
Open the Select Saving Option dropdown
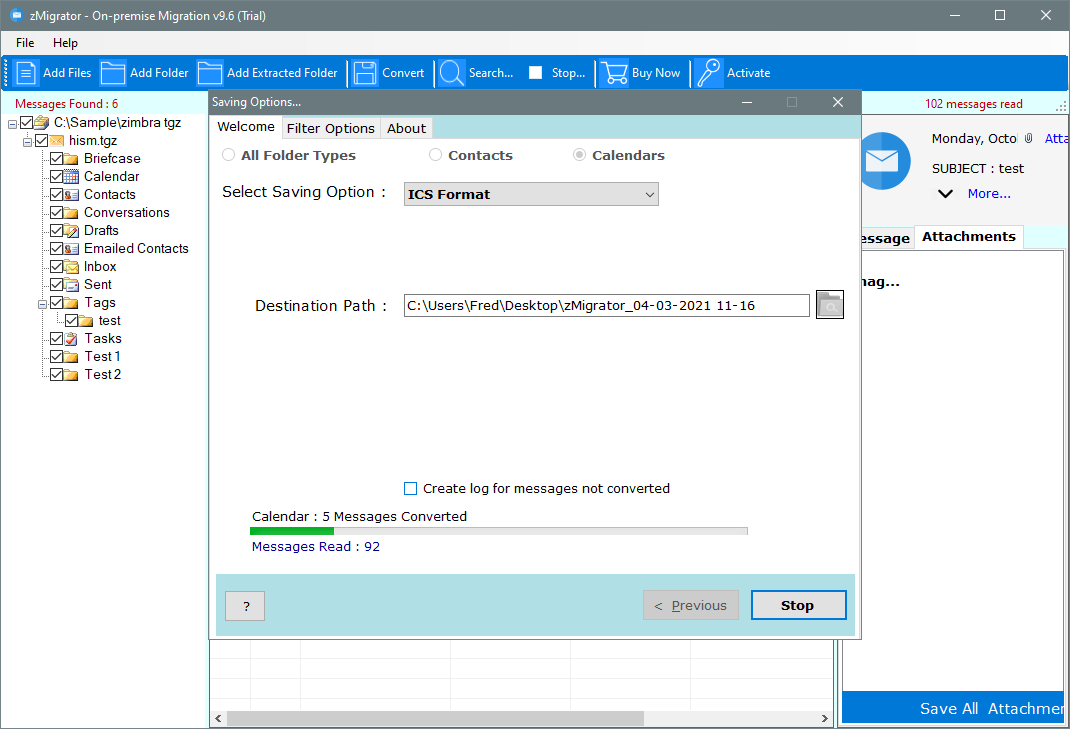click(531, 194)
